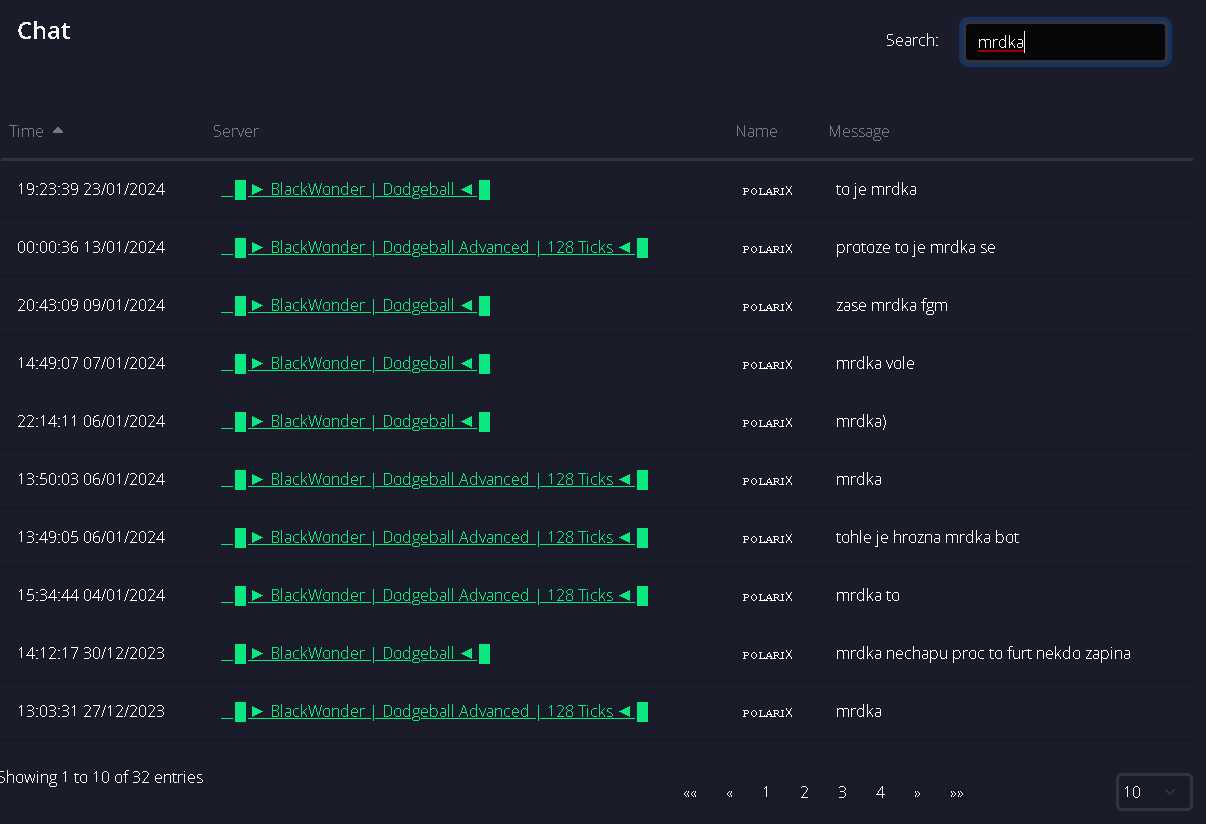Click the 'Showing 1 to 10 of 32 entries' text
The width and height of the screenshot is (1206, 824).
pos(101,777)
